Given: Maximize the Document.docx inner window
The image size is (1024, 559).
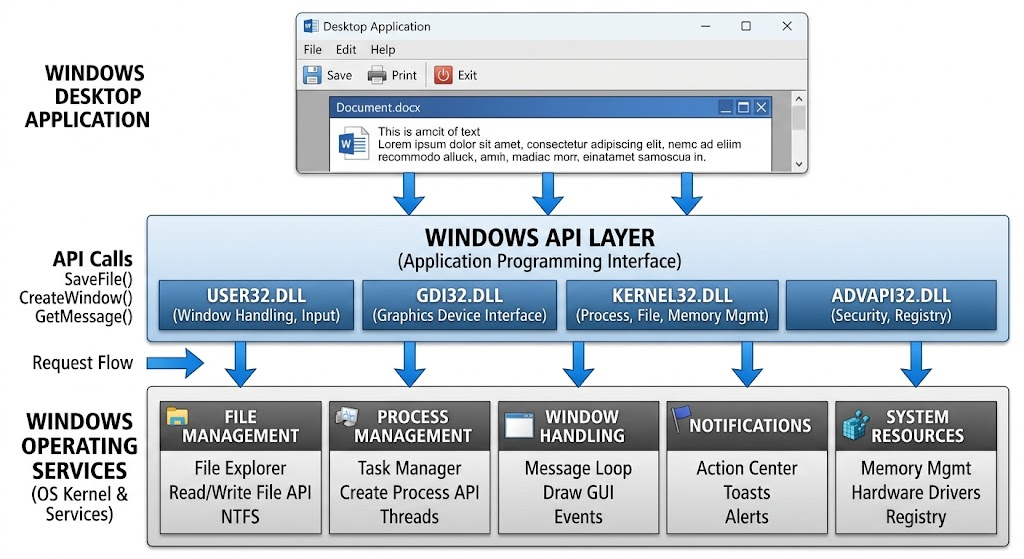Looking at the screenshot, I should [x=743, y=108].
